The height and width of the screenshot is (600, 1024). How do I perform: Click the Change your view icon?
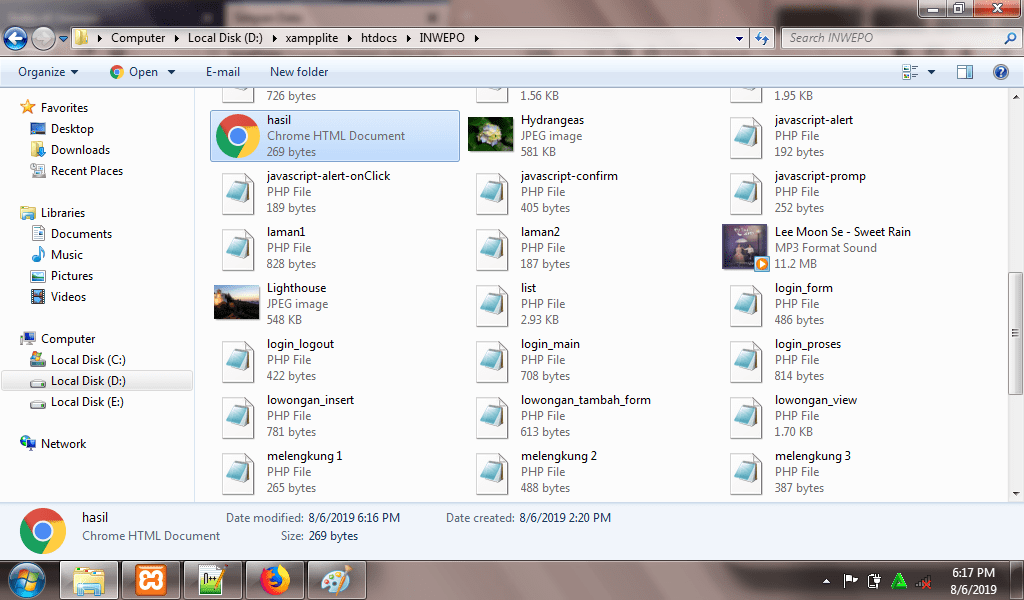coord(910,72)
